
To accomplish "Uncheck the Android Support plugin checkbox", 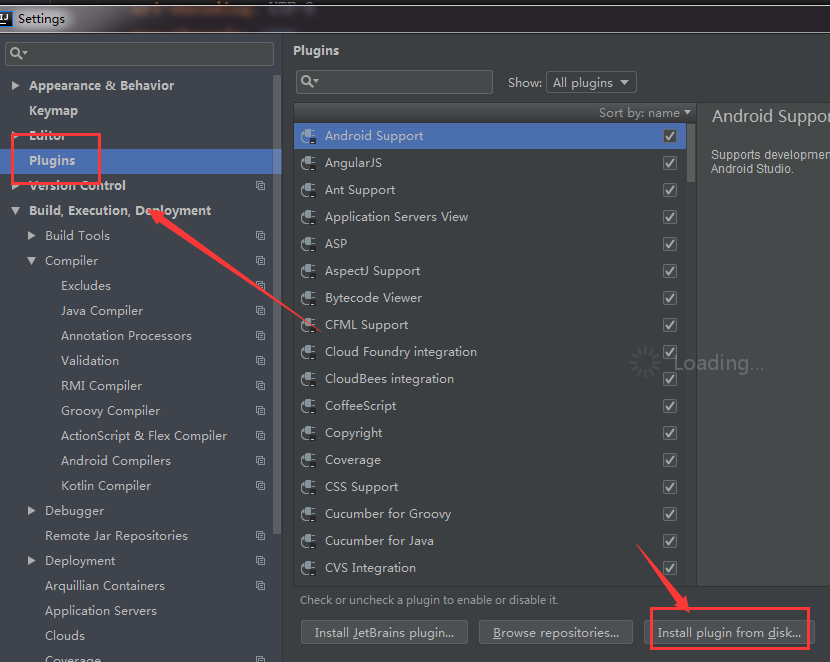I will (x=670, y=136).
